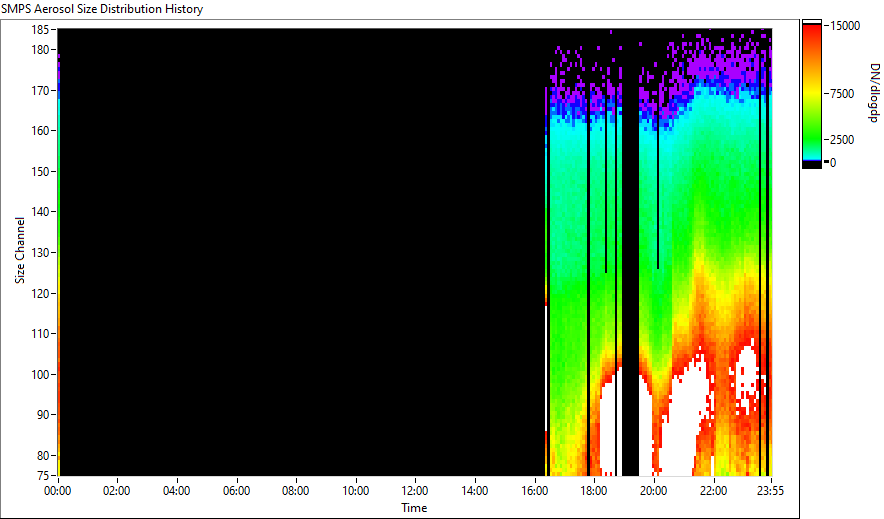Click the 'dN/dlogdp' color scale label
This screenshot has width=884, height=519.
pyautogui.click(x=874, y=93)
